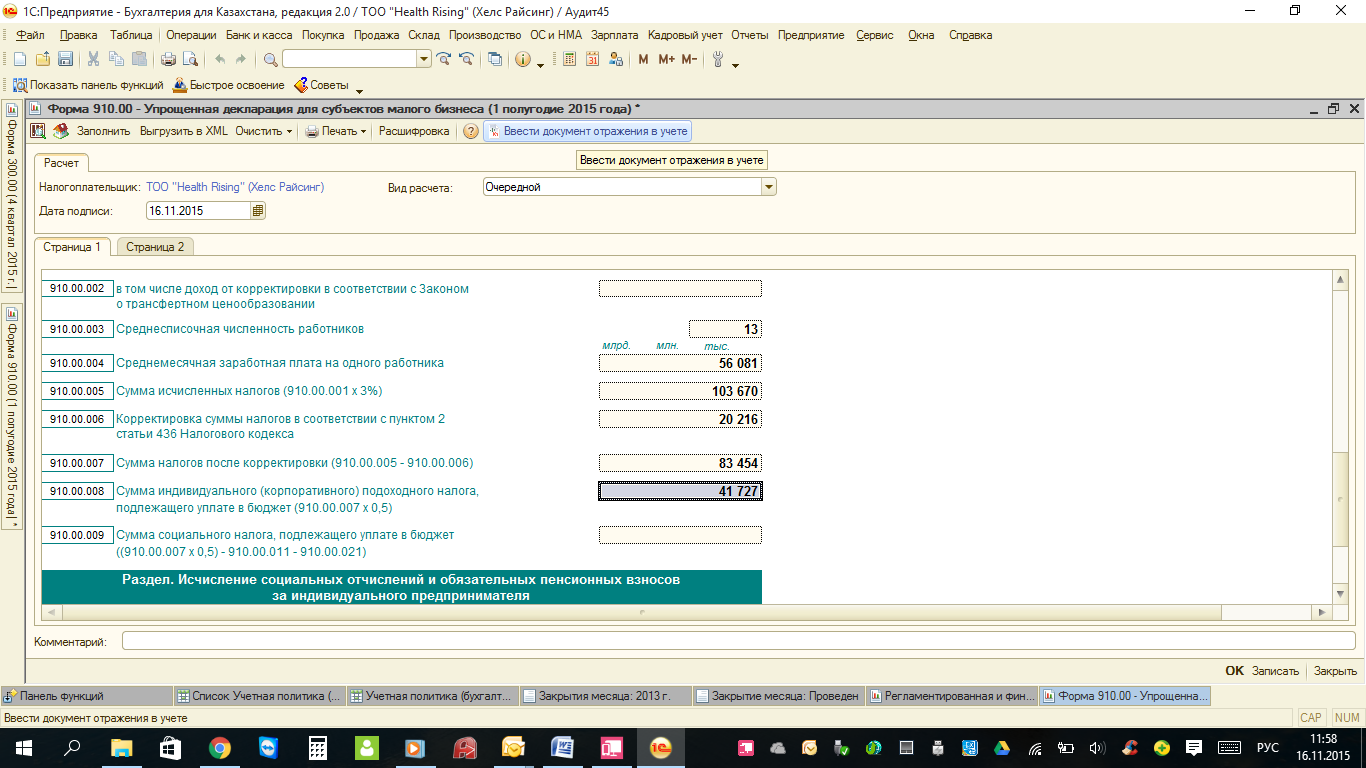The height and width of the screenshot is (768, 1366).
Task: Open the search field dropdown arrow
Action: coord(425,59)
